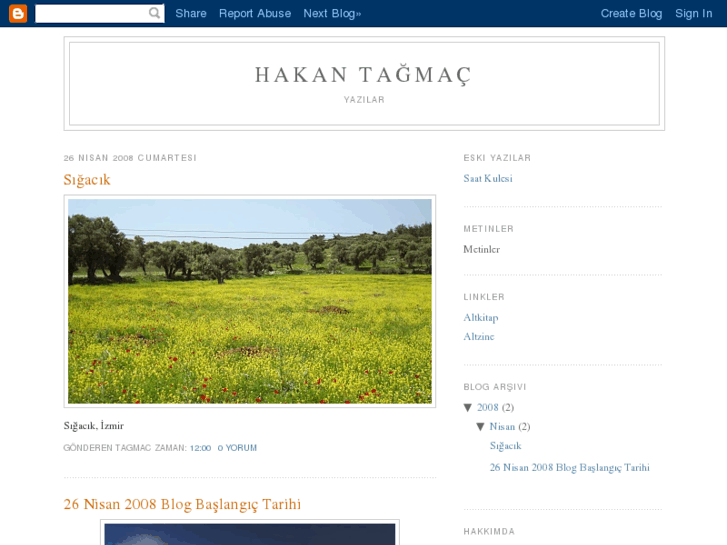The height and width of the screenshot is (545, 727).
Task: Click the search magnifier icon
Action: pos(154,13)
